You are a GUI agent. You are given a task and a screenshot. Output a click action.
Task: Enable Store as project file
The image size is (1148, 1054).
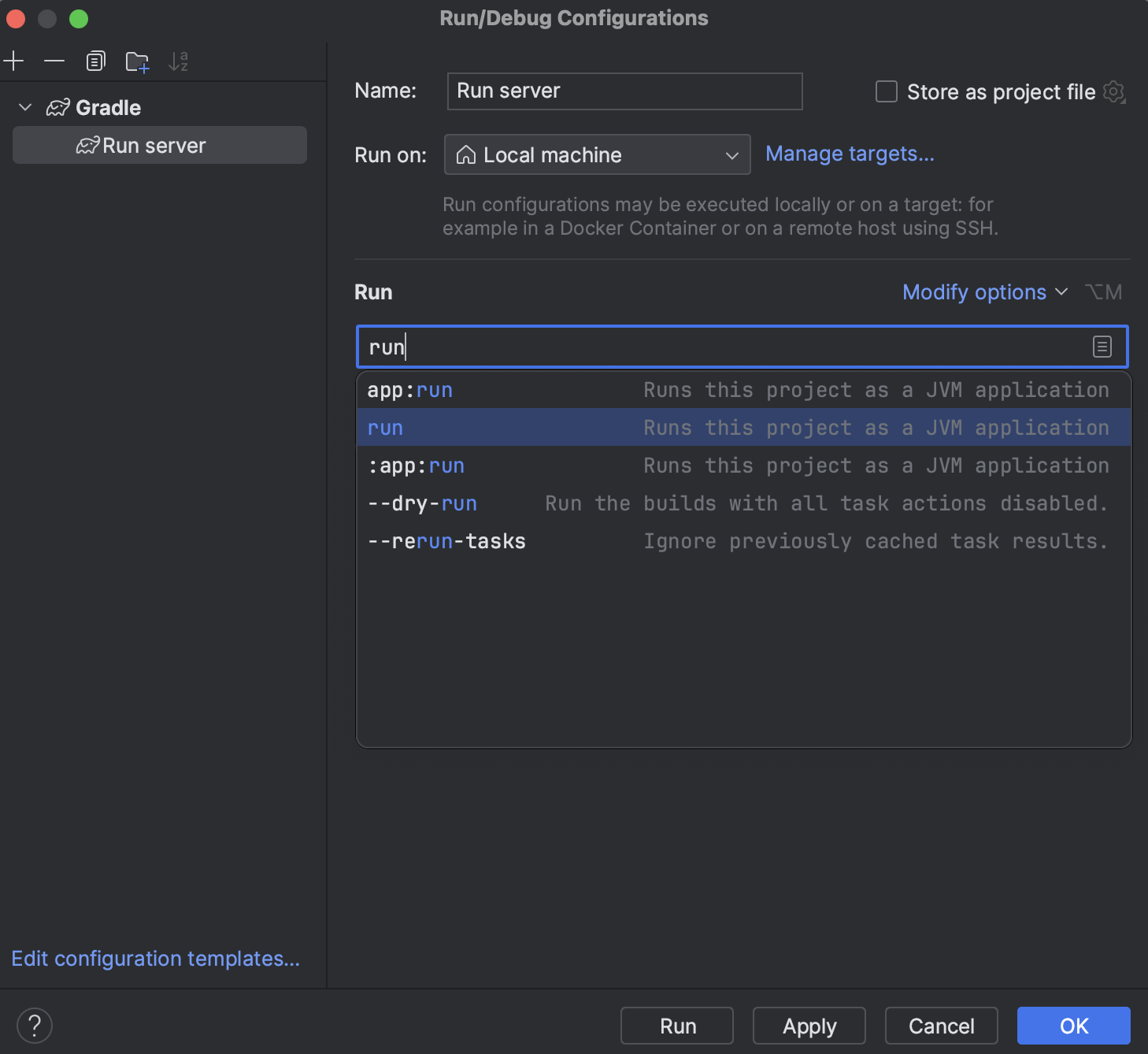click(x=885, y=91)
